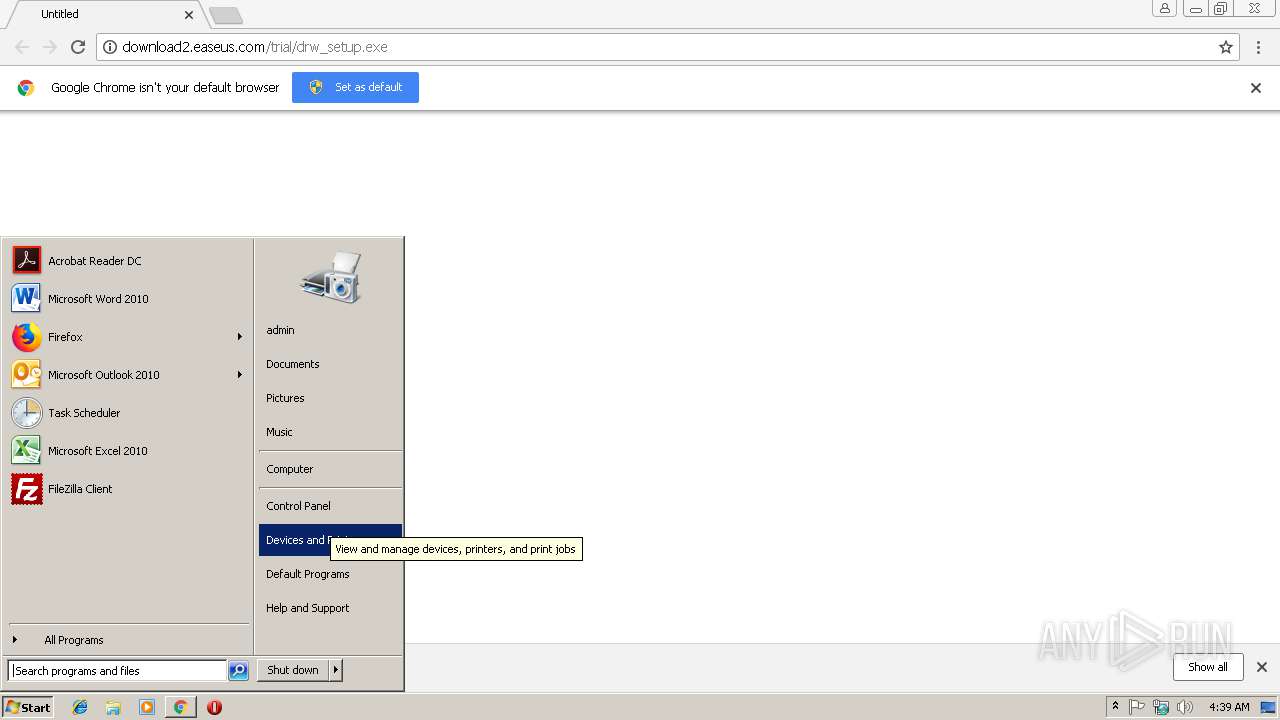Click the search magnifier button in Start menu
The width and height of the screenshot is (1280, 720).
click(x=238, y=671)
